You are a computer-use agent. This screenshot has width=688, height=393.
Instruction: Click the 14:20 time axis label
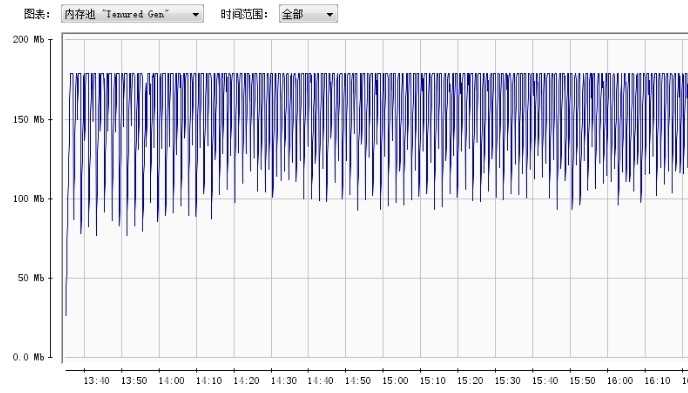(x=246, y=381)
